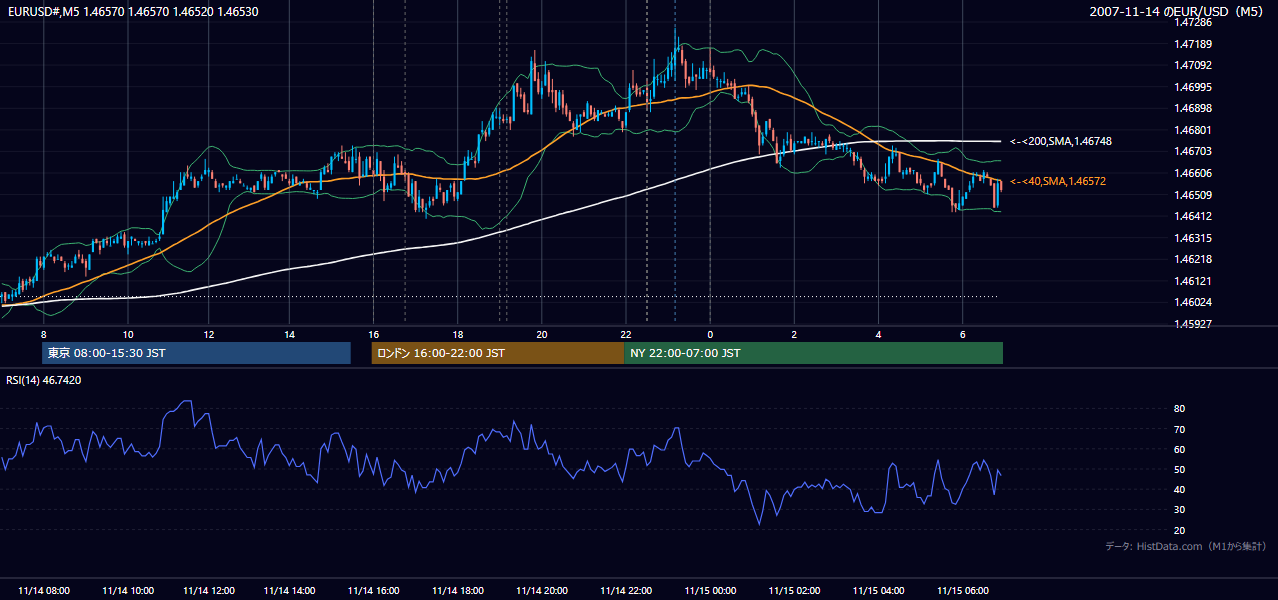
Task: Click price axis value 1.46509
Action: [x=1192, y=195]
